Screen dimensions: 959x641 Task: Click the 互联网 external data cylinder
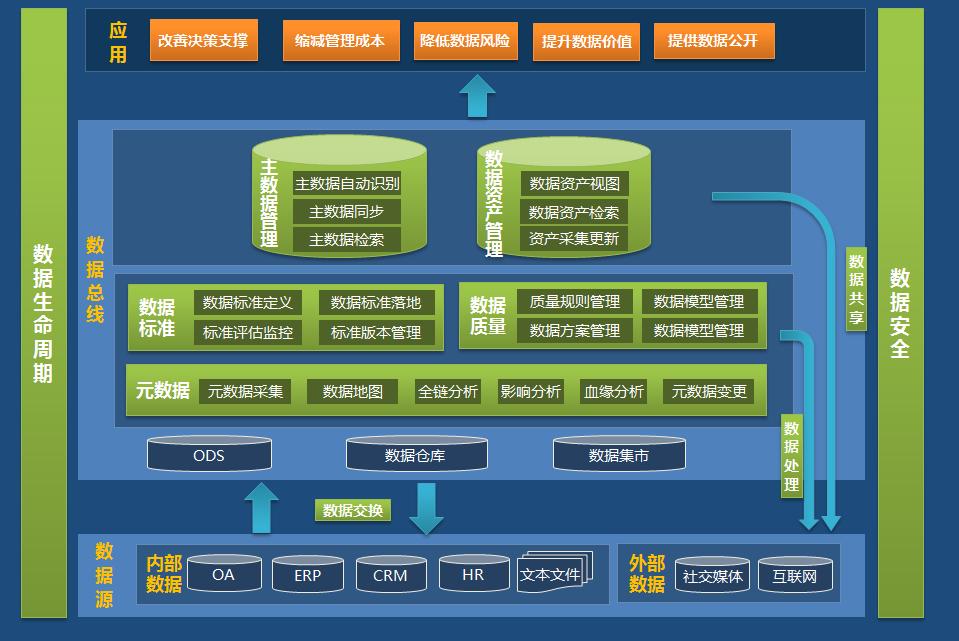(795, 574)
